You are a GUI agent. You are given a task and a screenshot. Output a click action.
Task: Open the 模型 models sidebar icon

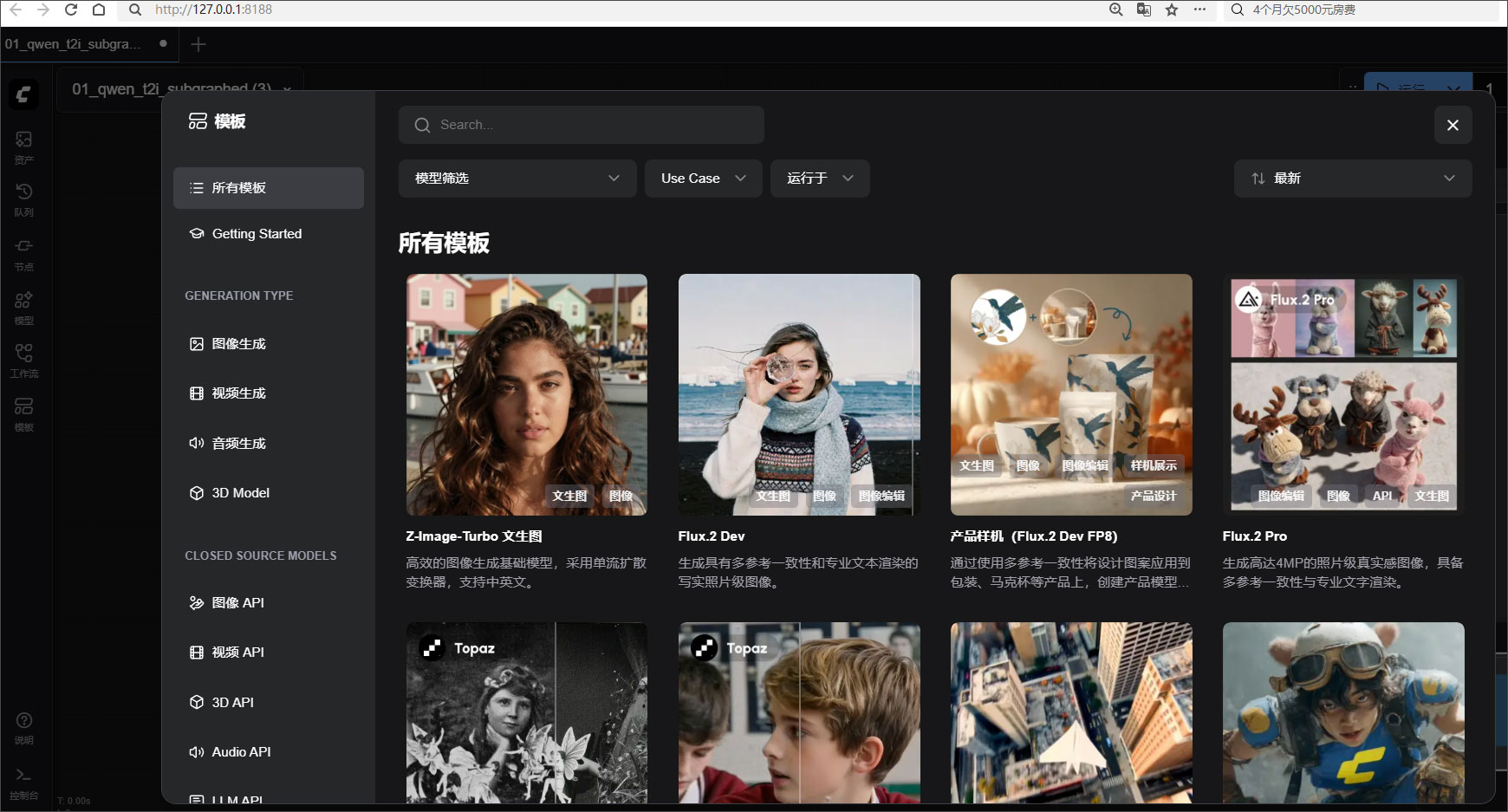click(x=24, y=307)
